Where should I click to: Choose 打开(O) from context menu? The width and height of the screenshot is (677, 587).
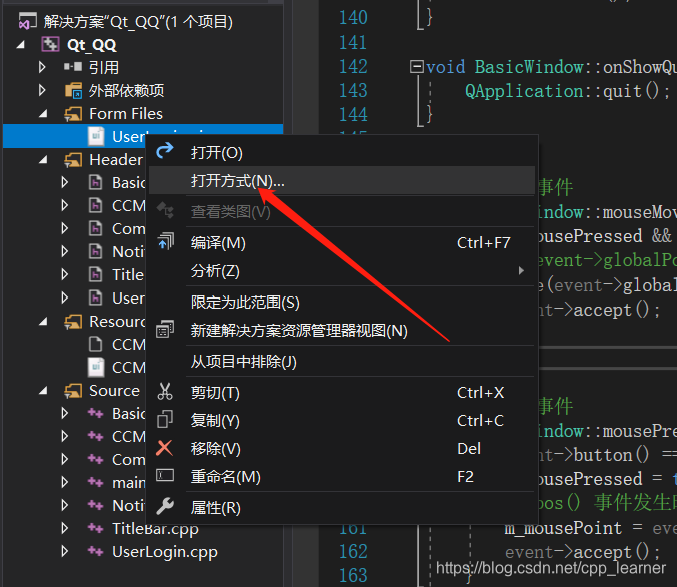point(342,152)
